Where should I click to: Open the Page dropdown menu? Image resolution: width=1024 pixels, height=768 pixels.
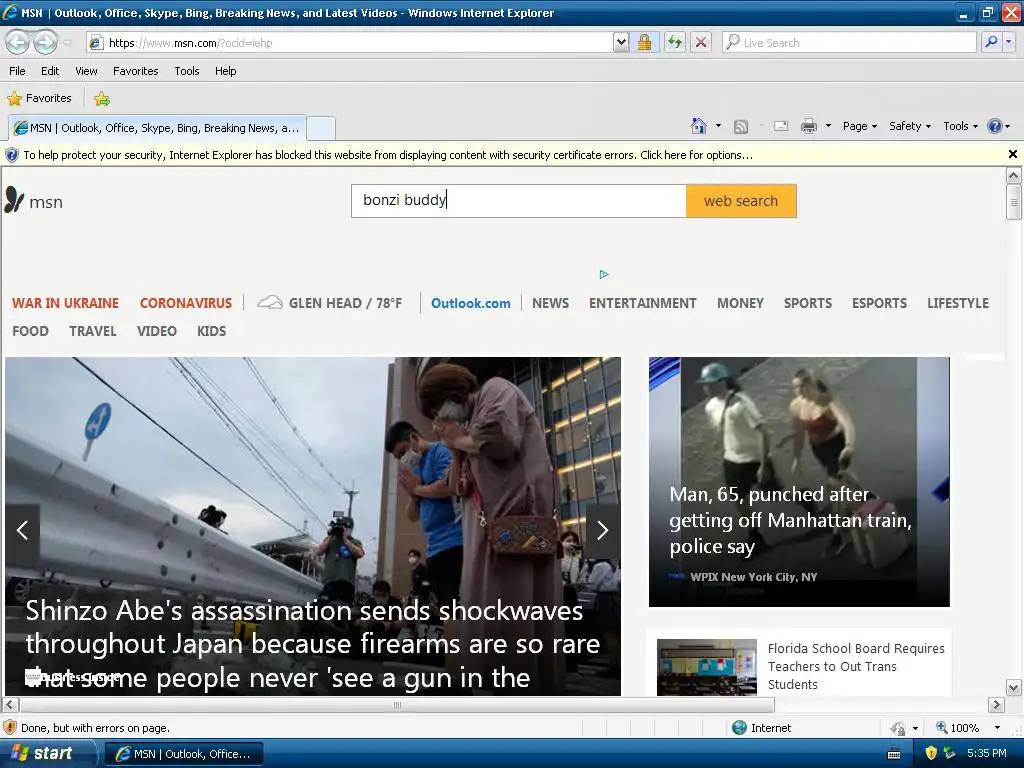pyautogui.click(x=859, y=126)
